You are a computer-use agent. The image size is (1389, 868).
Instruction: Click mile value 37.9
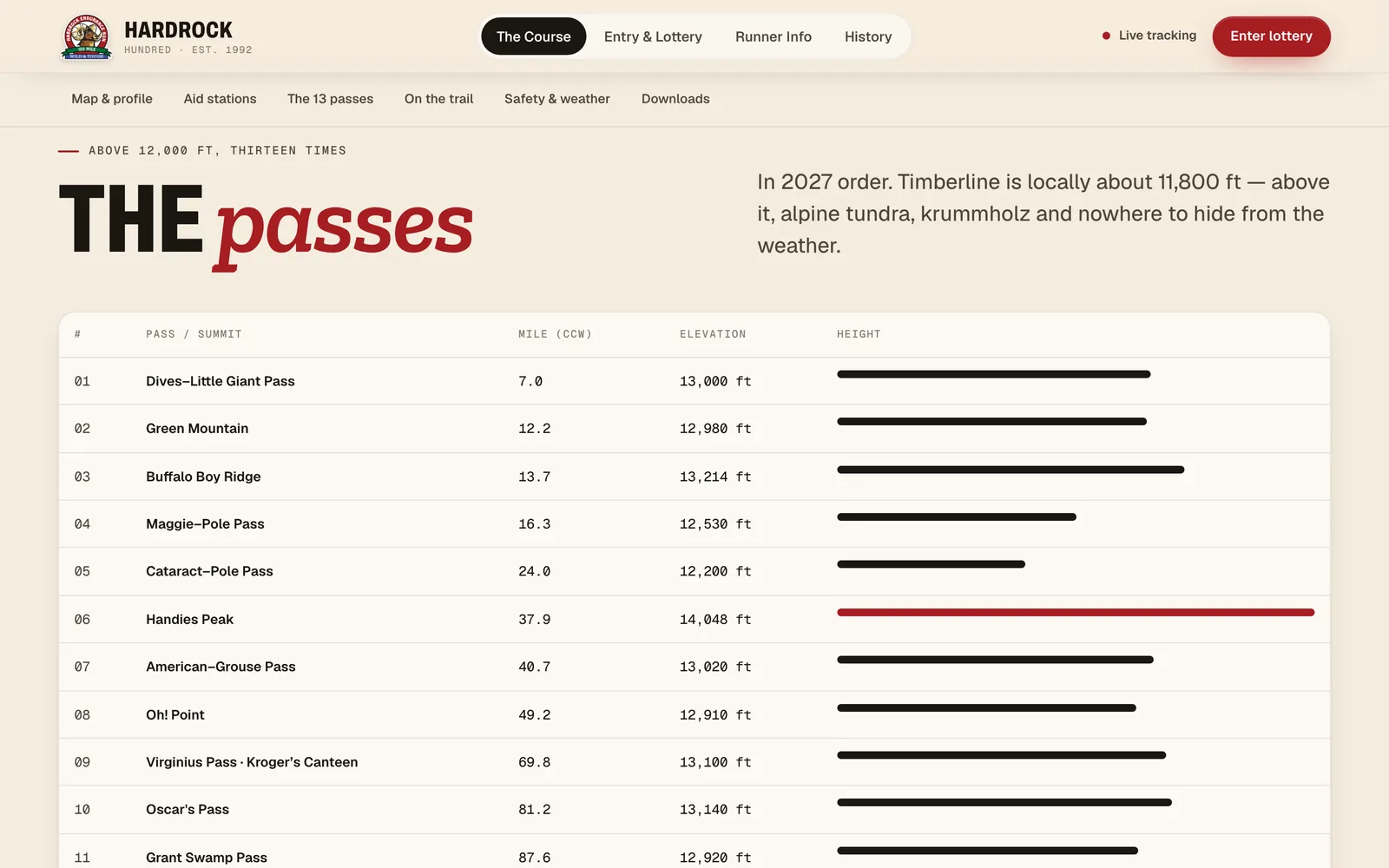coord(534,620)
